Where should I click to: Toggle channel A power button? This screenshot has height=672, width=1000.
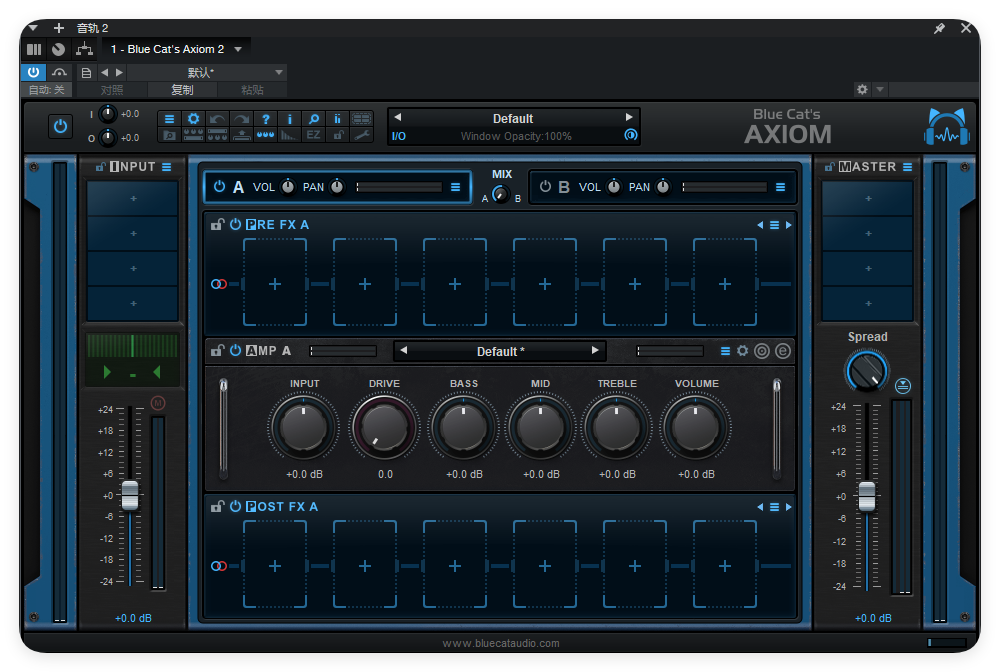(x=219, y=186)
